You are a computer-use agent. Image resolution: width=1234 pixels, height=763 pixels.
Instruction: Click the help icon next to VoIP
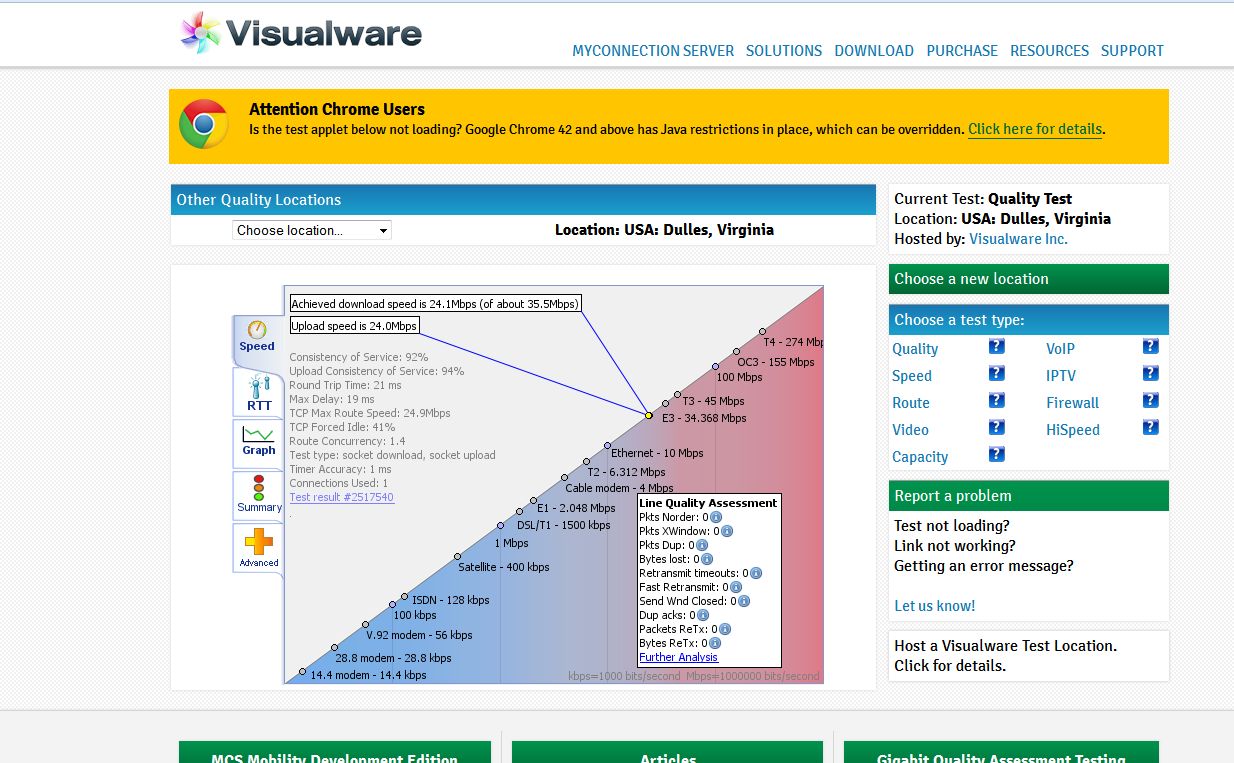click(x=1151, y=347)
